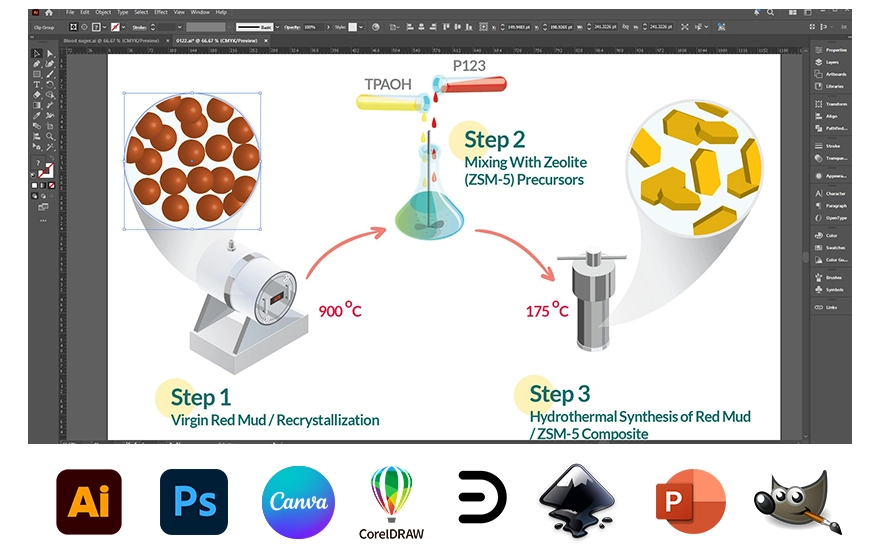Select the Rectangle tool
Screen dimensions: 879x557
(x=36, y=74)
